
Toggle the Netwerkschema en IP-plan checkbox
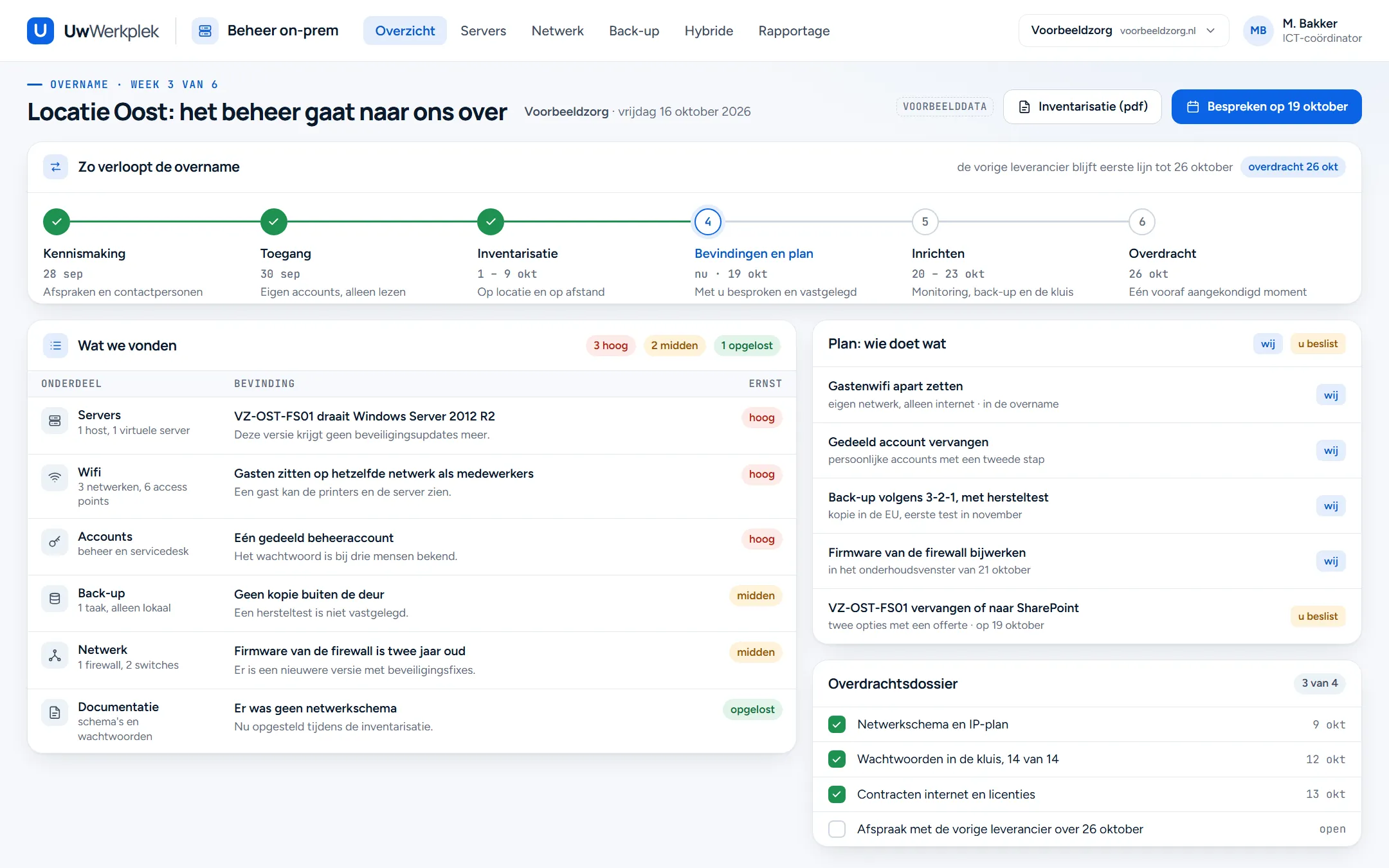pyautogui.click(x=837, y=725)
